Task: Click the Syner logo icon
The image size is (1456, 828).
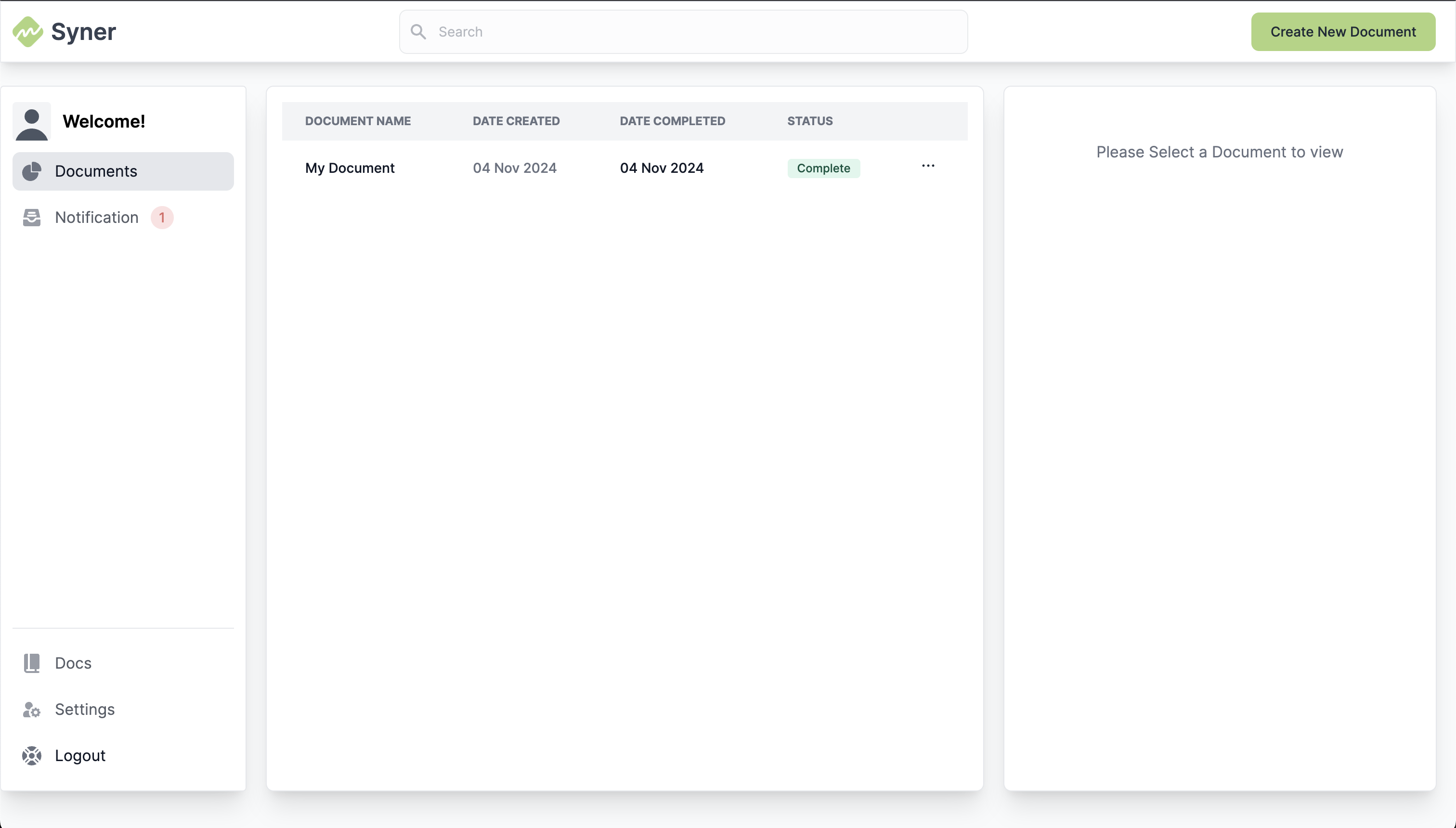Action: 27,32
